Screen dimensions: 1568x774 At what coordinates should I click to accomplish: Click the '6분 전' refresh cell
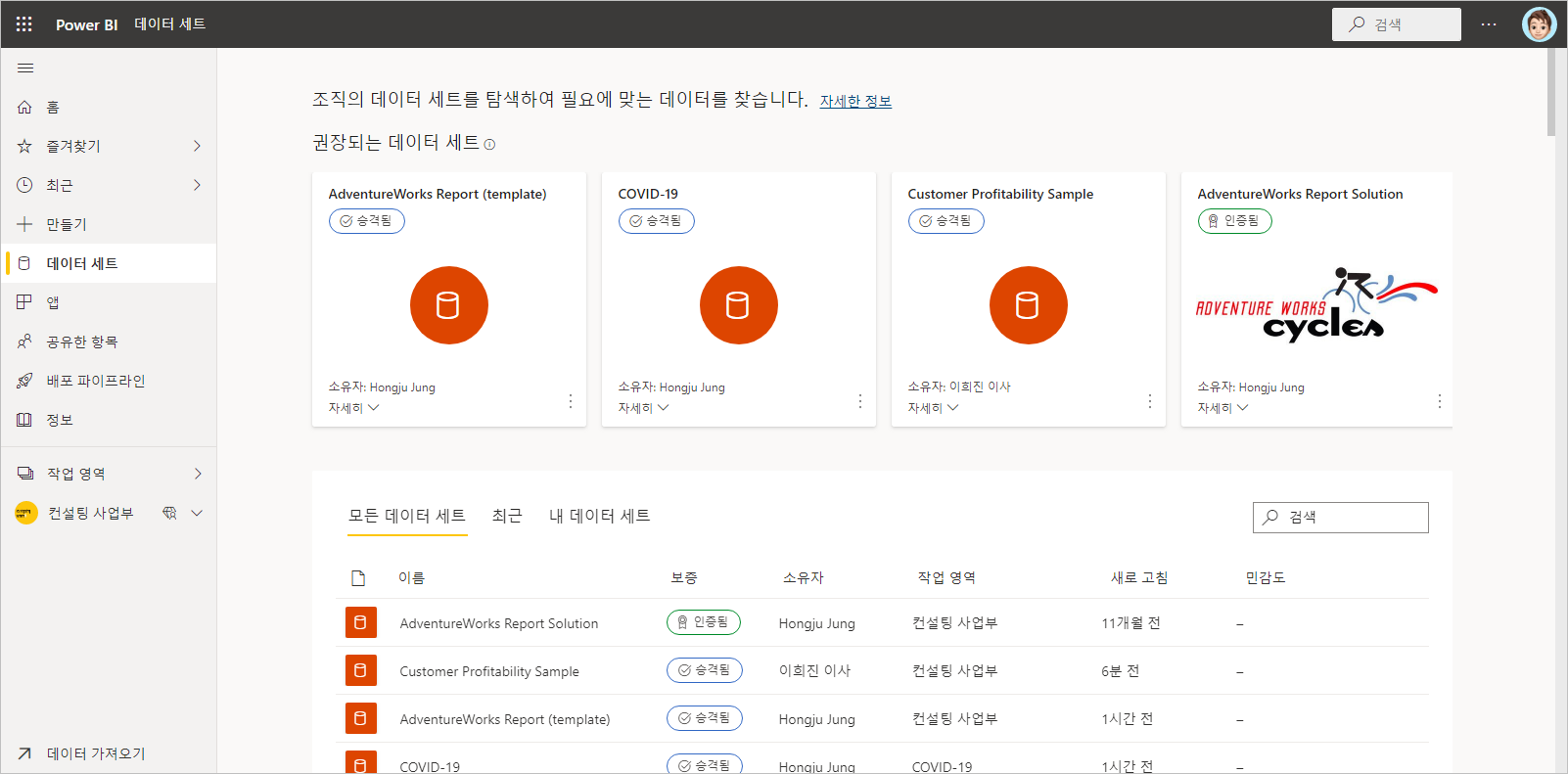pos(1120,671)
